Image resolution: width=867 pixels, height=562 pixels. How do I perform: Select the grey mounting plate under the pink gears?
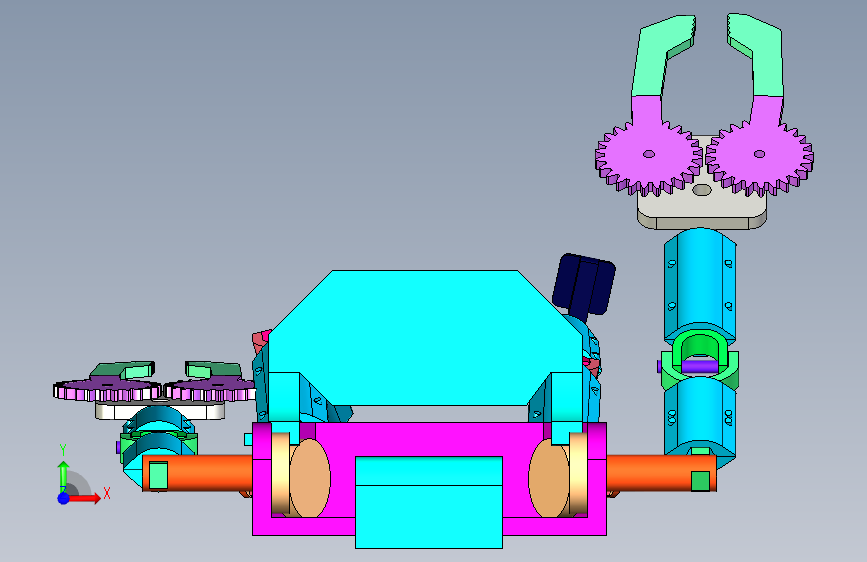coord(702,209)
